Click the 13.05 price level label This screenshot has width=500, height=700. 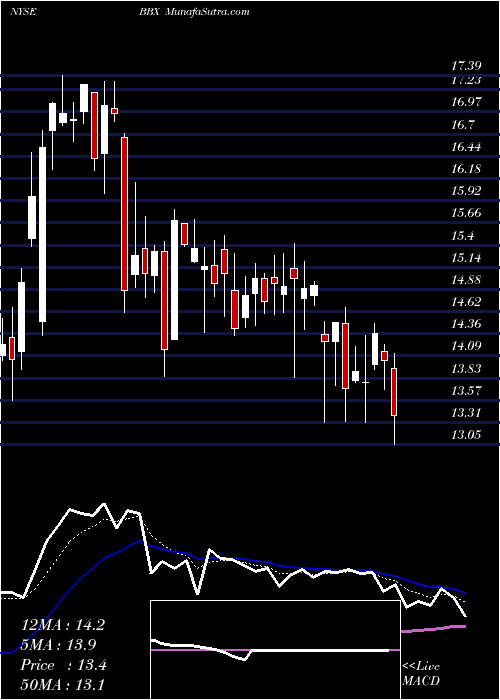coord(466,435)
